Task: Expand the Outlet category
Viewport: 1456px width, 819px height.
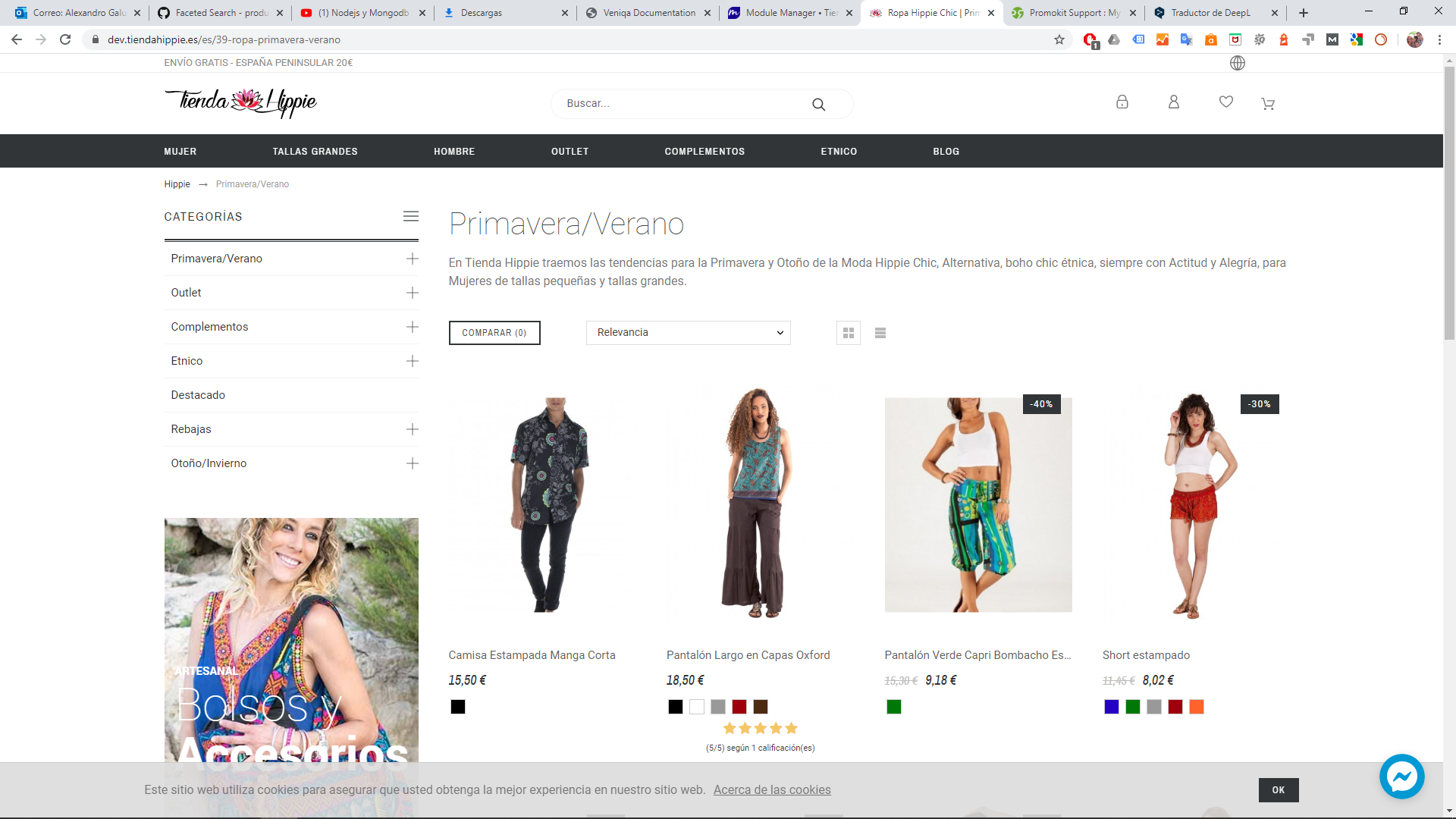Action: (413, 293)
